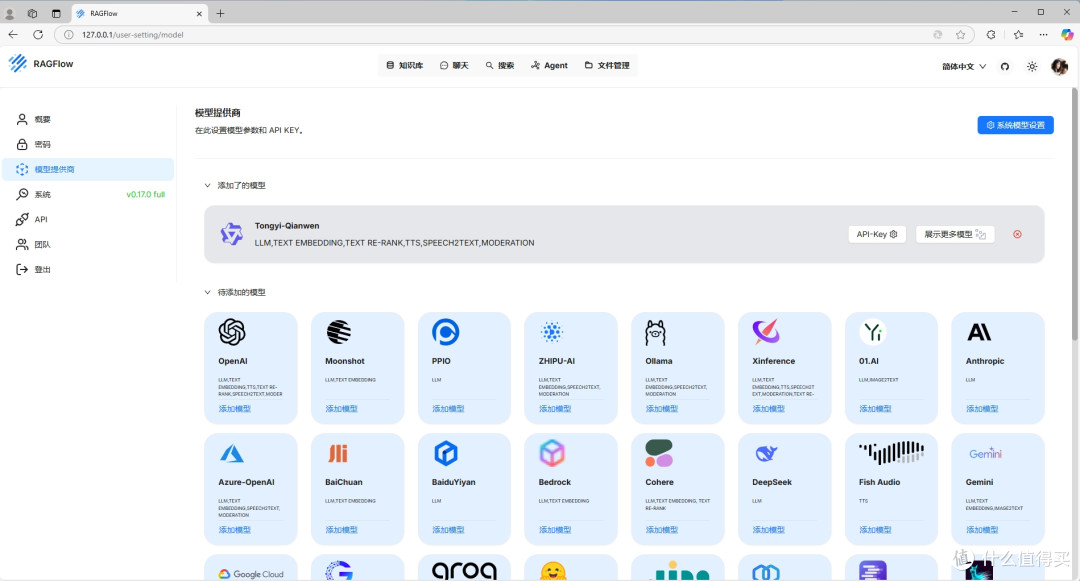The width and height of the screenshot is (1080, 581).
Task: Click 登出 to log out
Action: [x=88, y=269]
